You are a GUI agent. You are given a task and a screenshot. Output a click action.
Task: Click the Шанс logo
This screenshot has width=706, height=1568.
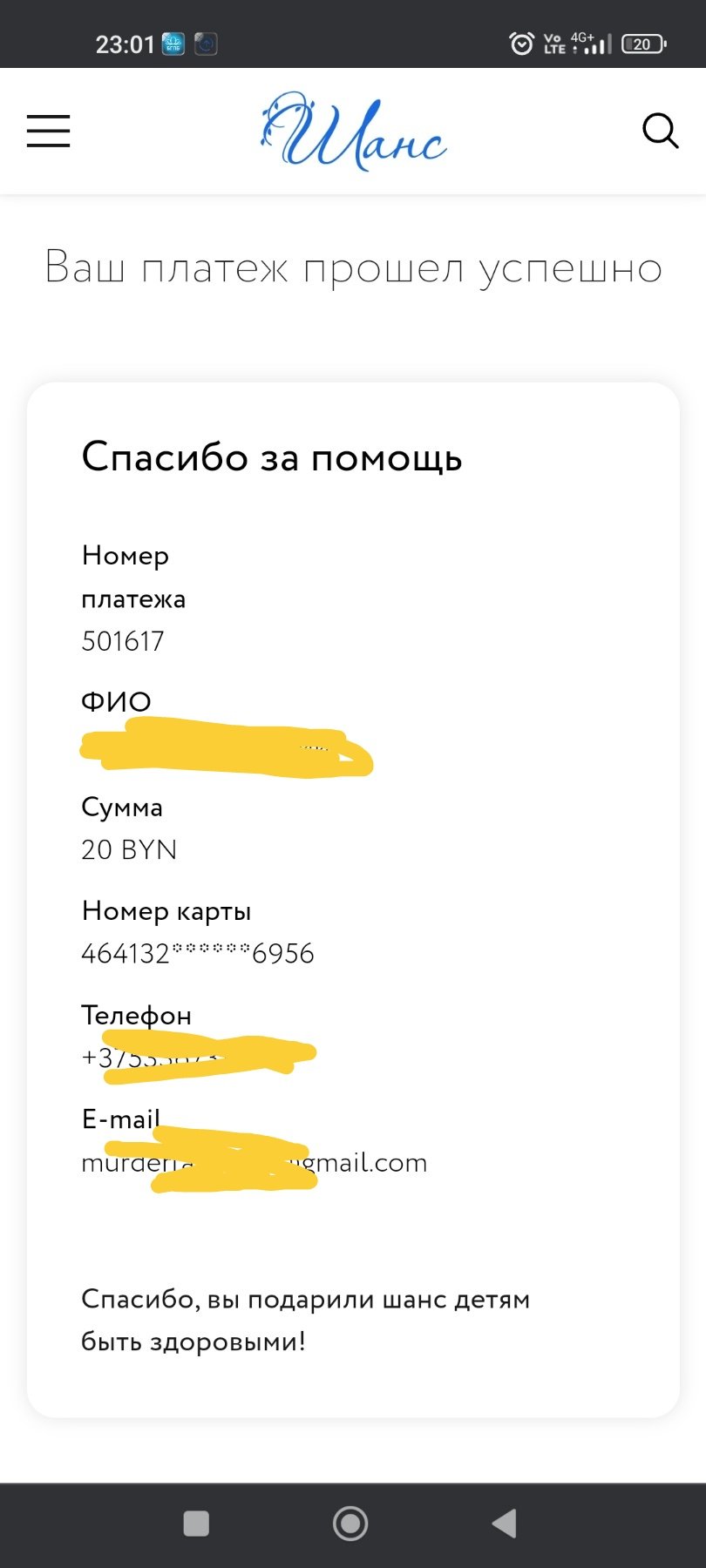click(x=353, y=132)
